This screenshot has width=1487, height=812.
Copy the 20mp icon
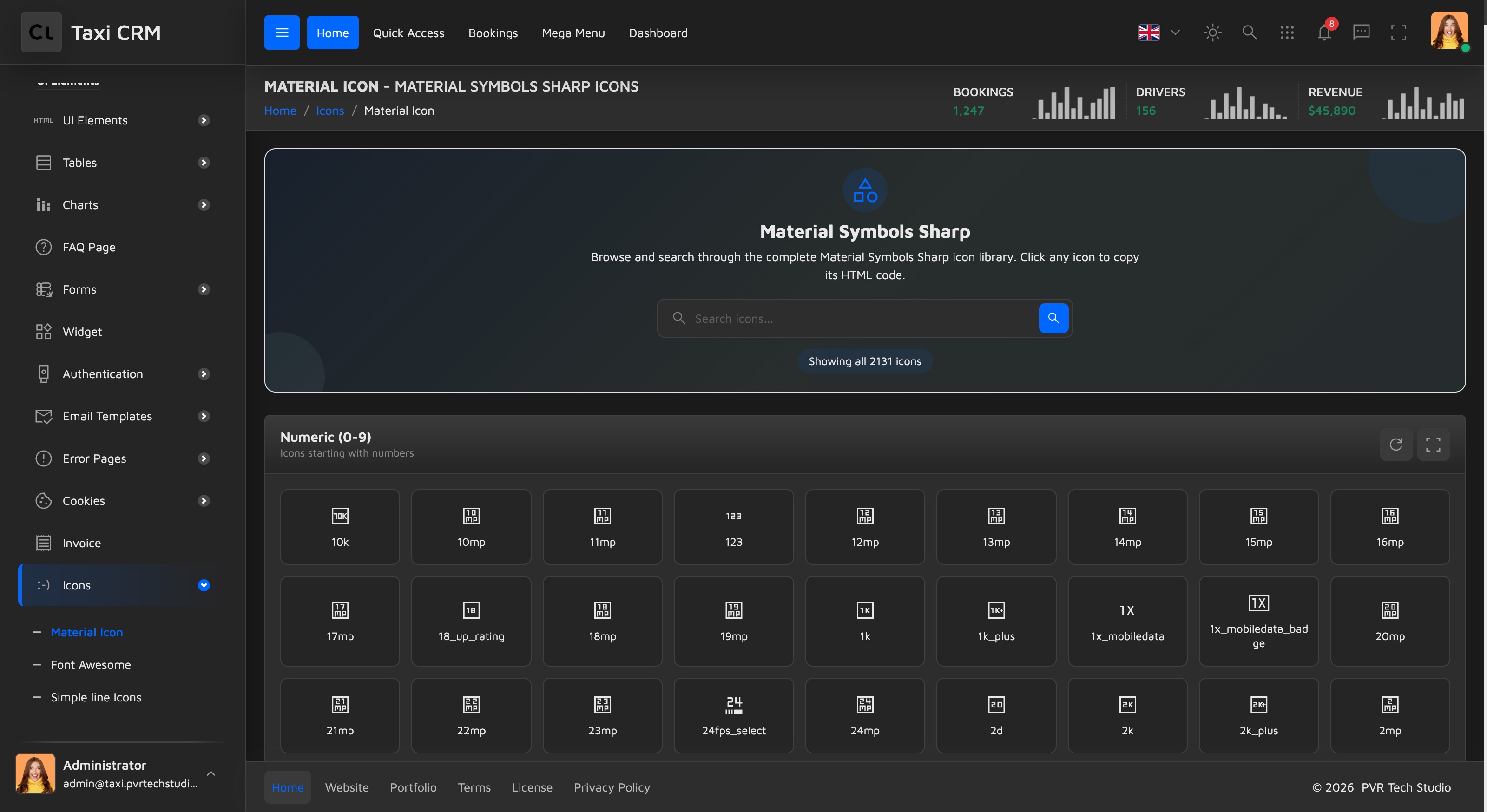click(1390, 621)
